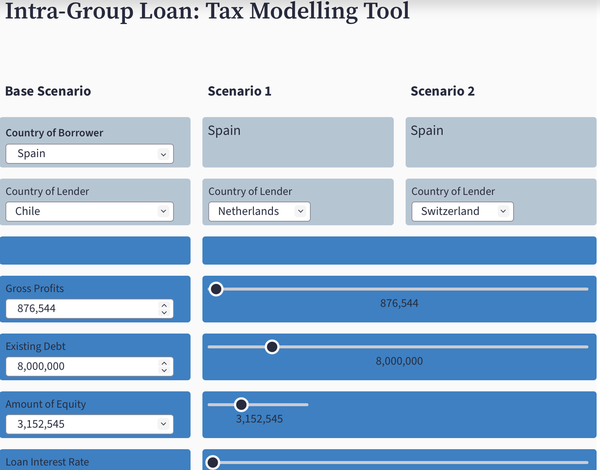Click the Existing Debt input field
Viewport: 600px width, 470px height.
[90, 366]
